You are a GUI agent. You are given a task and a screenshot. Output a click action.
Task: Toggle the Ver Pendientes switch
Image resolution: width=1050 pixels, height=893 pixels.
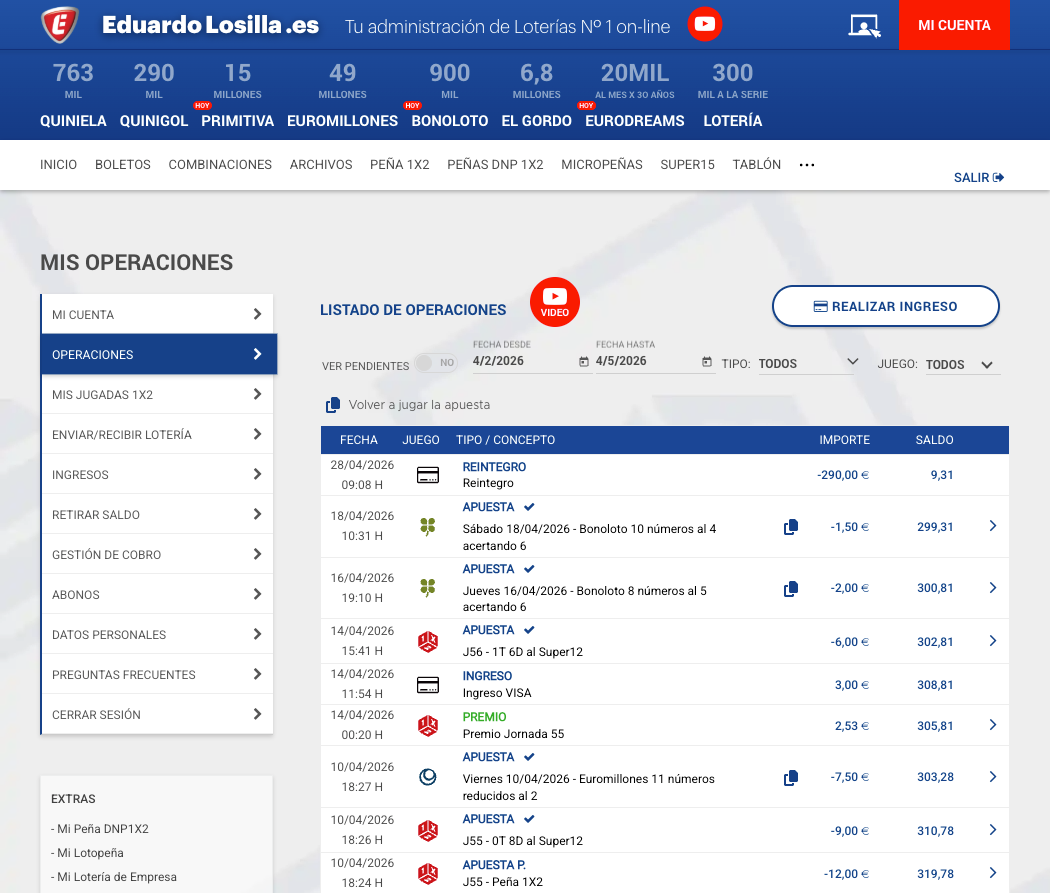pyautogui.click(x=436, y=363)
